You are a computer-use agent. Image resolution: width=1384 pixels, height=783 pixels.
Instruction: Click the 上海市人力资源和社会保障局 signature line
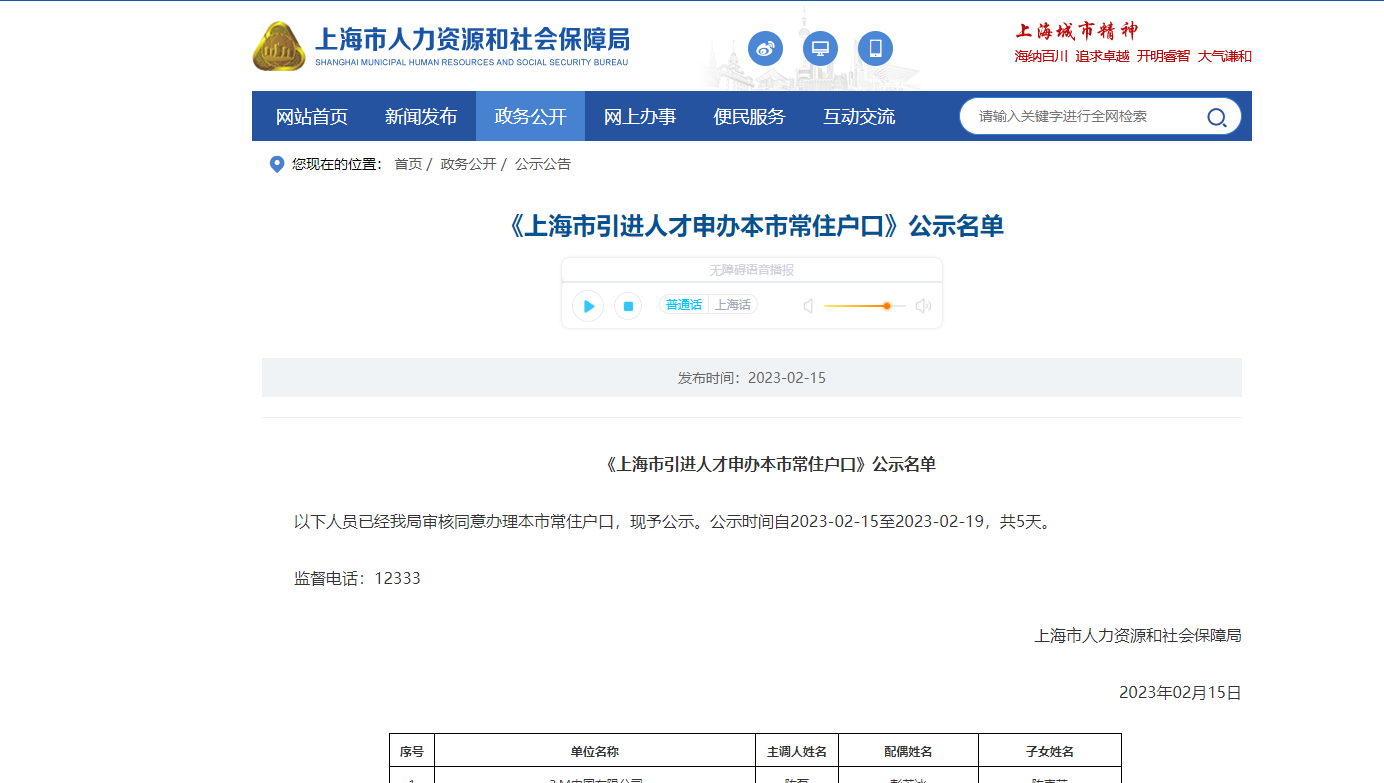coord(1138,635)
